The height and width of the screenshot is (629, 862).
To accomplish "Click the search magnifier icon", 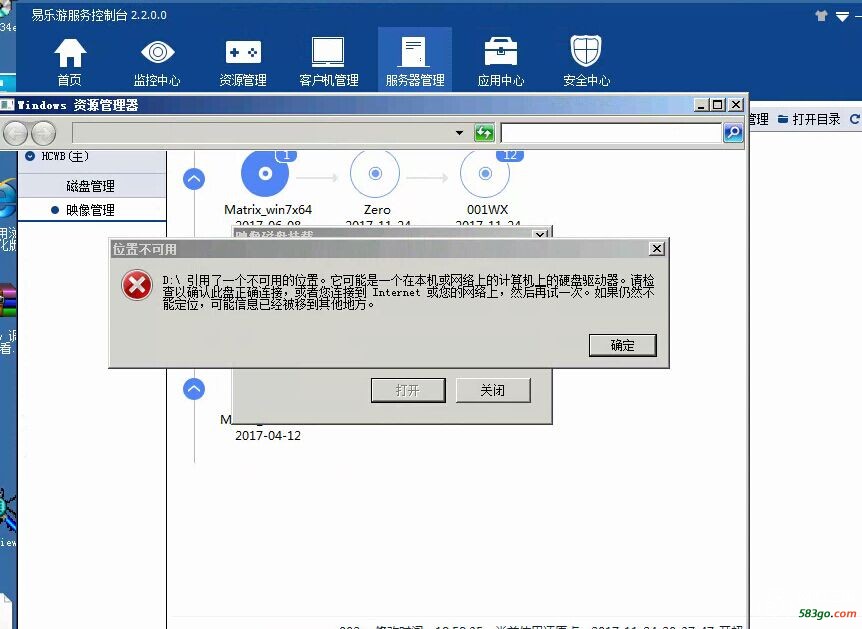I will (x=733, y=133).
